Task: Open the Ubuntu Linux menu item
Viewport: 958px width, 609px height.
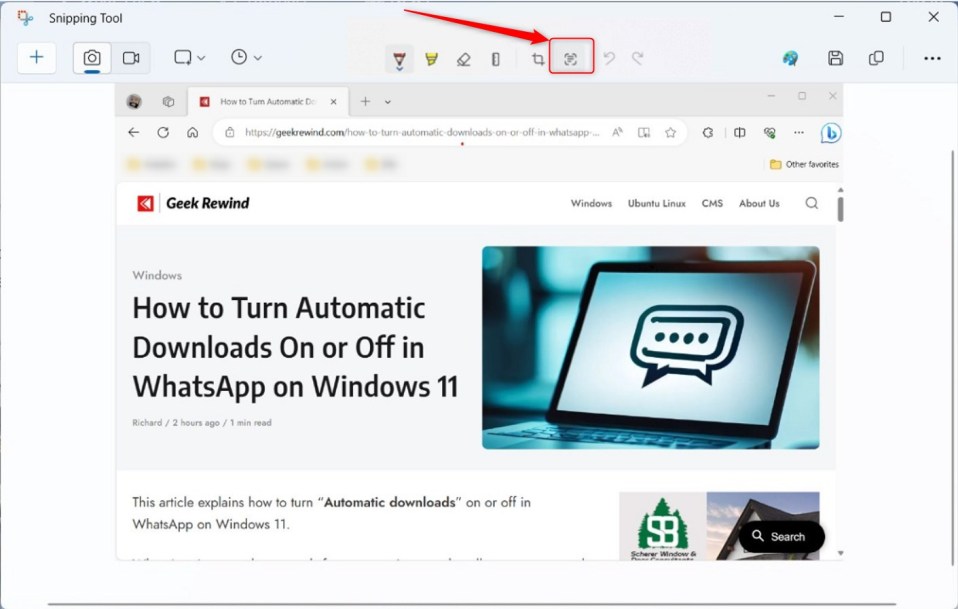Action: coord(657,203)
